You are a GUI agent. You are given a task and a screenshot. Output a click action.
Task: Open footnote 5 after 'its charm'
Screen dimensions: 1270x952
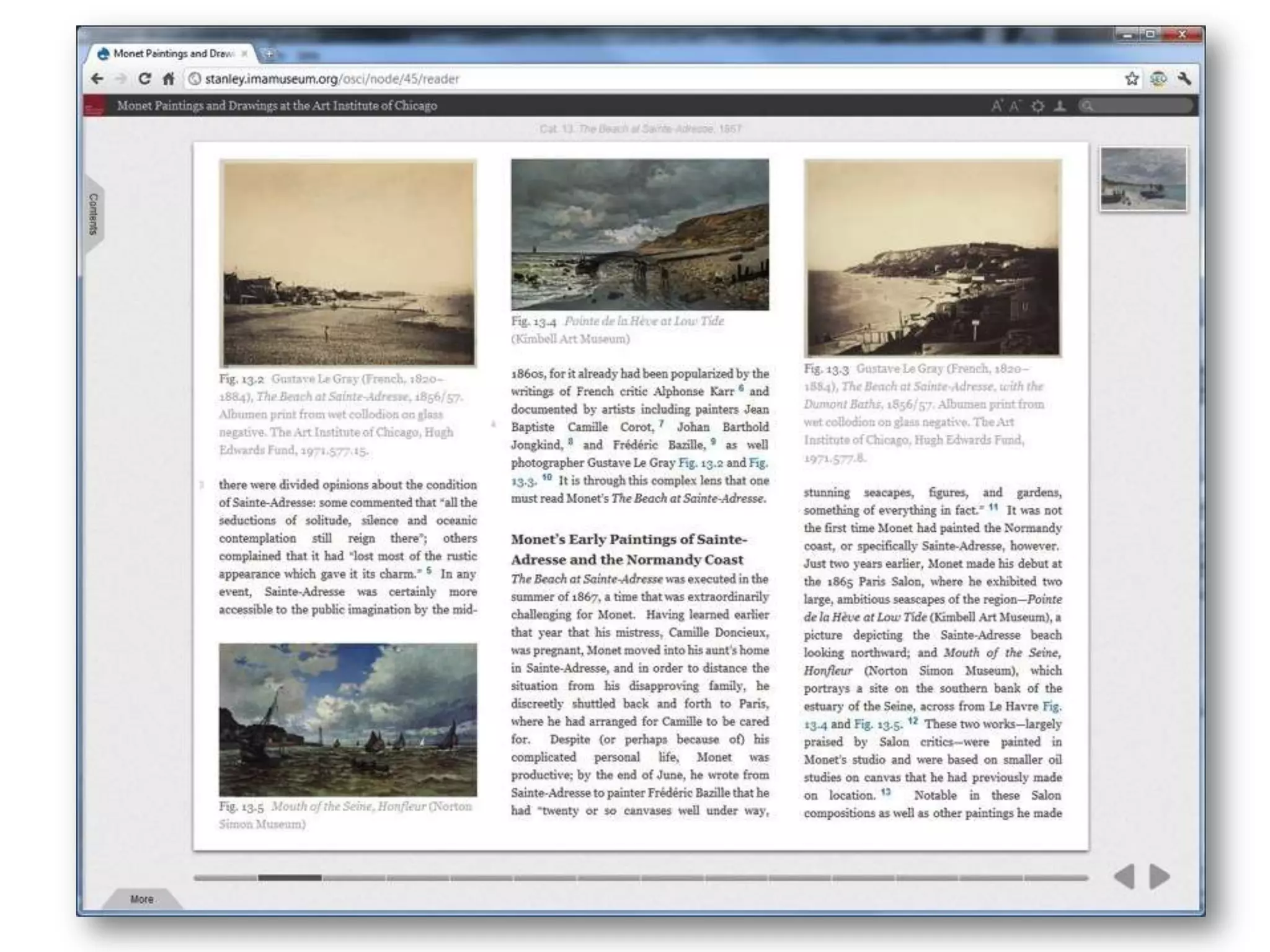point(429,571)
